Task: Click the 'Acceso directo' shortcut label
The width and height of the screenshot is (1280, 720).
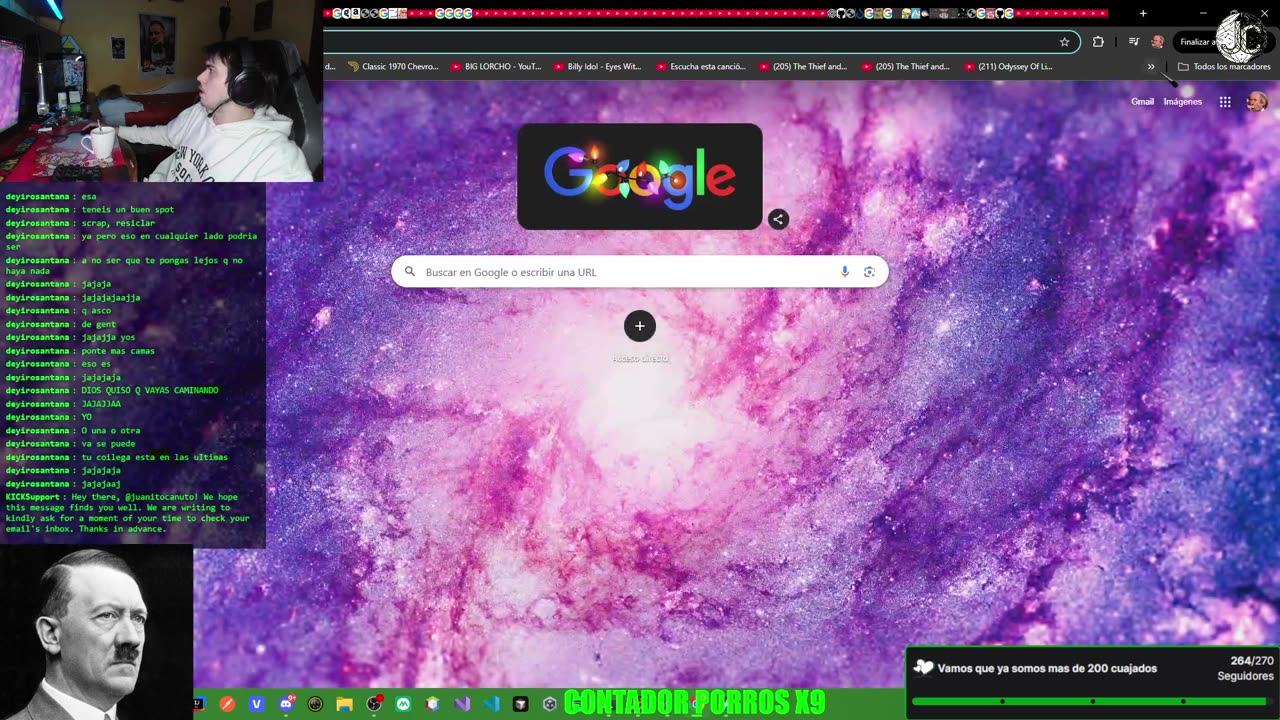Action: click(x=640, y=358)
